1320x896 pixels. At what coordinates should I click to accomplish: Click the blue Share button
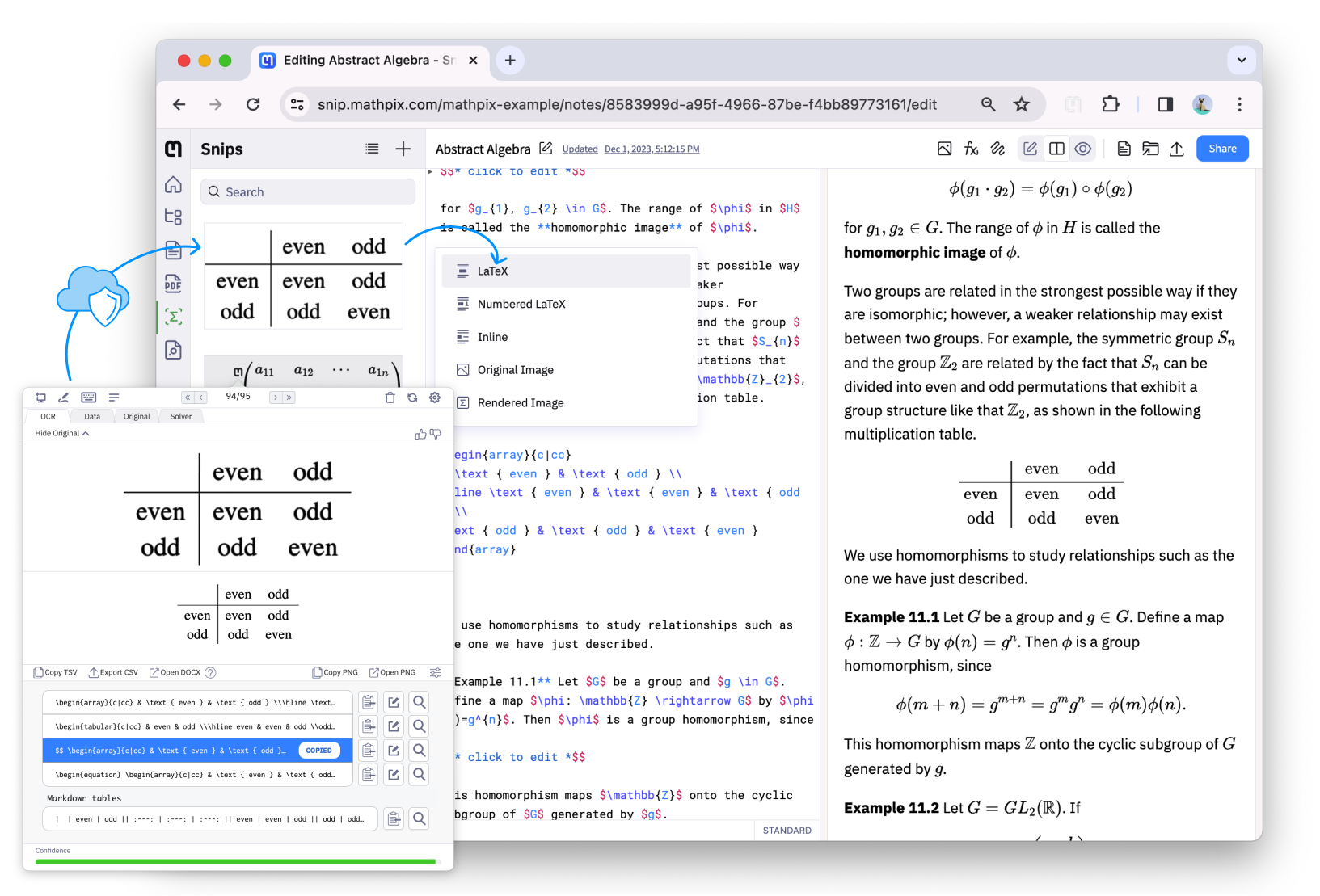coord(1221,149)
